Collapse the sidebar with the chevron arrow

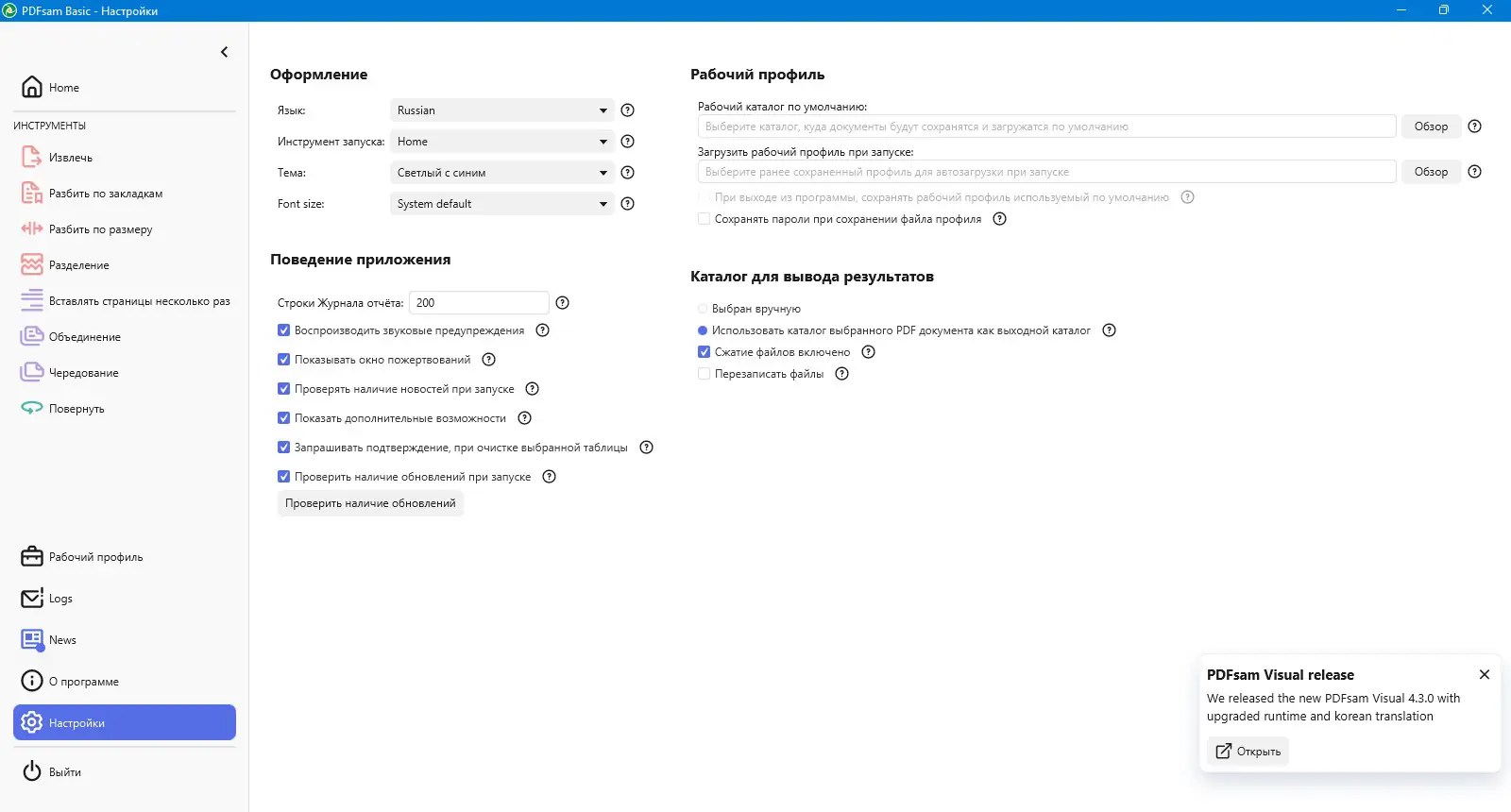[224, 52]
